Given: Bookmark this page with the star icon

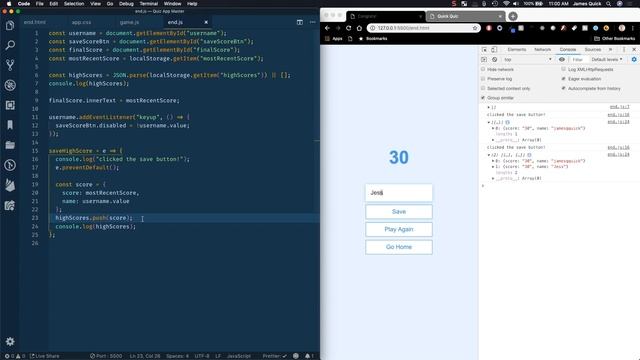Looking at the screenshot, I should (x=475, y=28).
